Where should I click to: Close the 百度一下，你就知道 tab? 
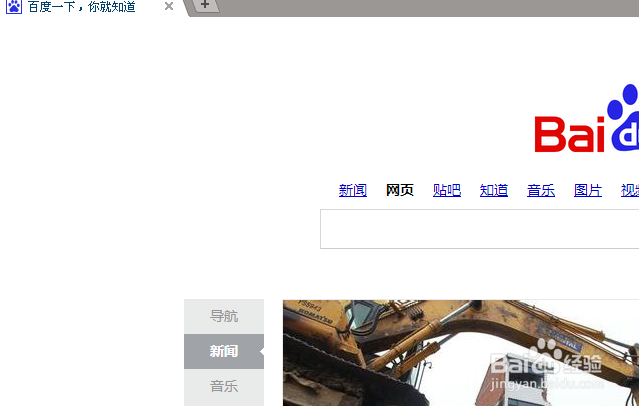pos(169,6)
